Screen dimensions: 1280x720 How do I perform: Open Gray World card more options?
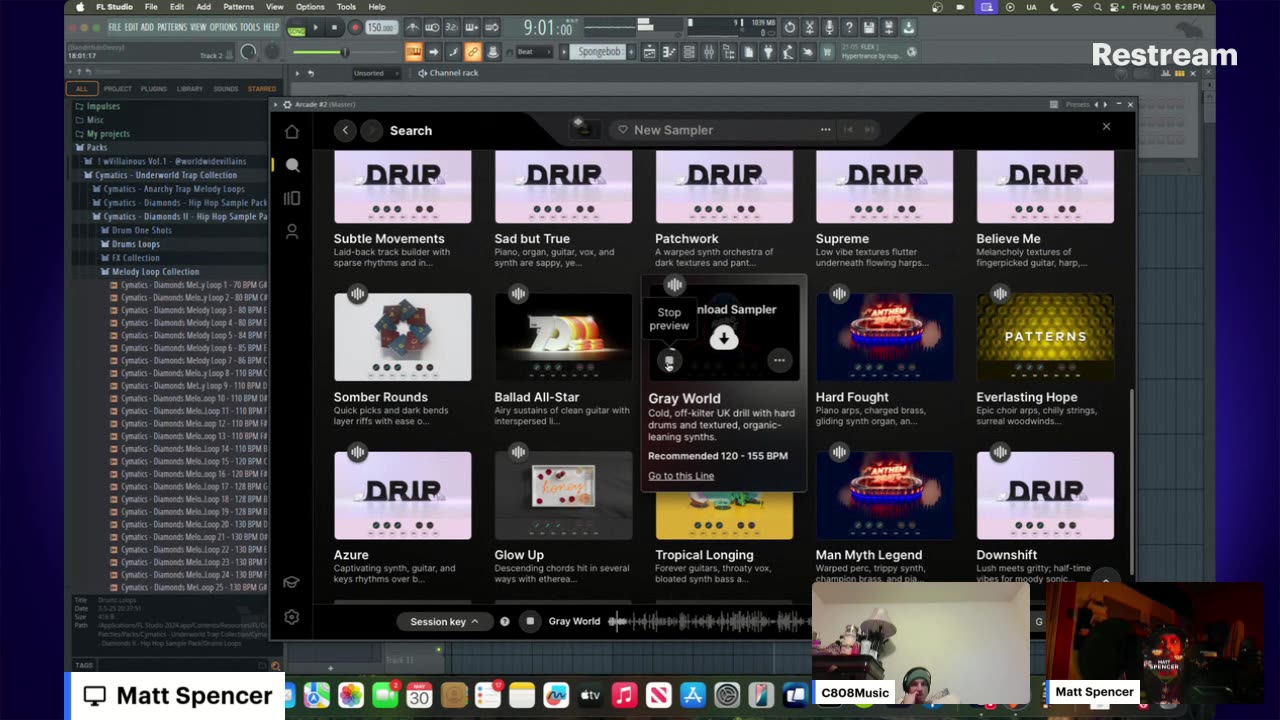[779, 361]
